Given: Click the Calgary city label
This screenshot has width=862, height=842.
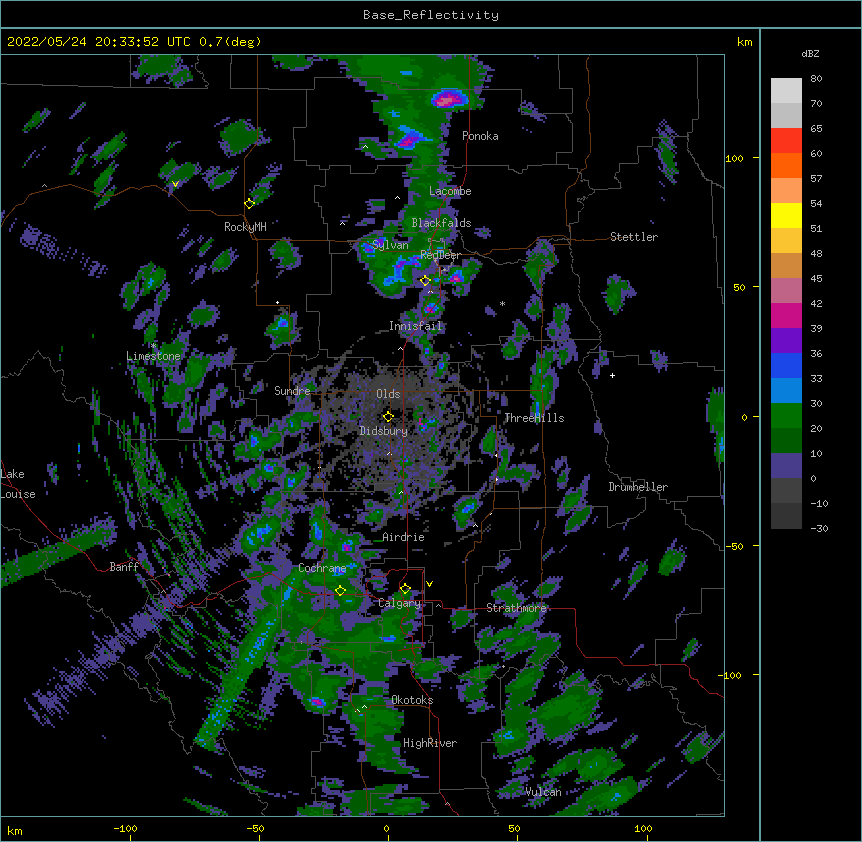Looking at the screenshot, I should click(400, 603).
